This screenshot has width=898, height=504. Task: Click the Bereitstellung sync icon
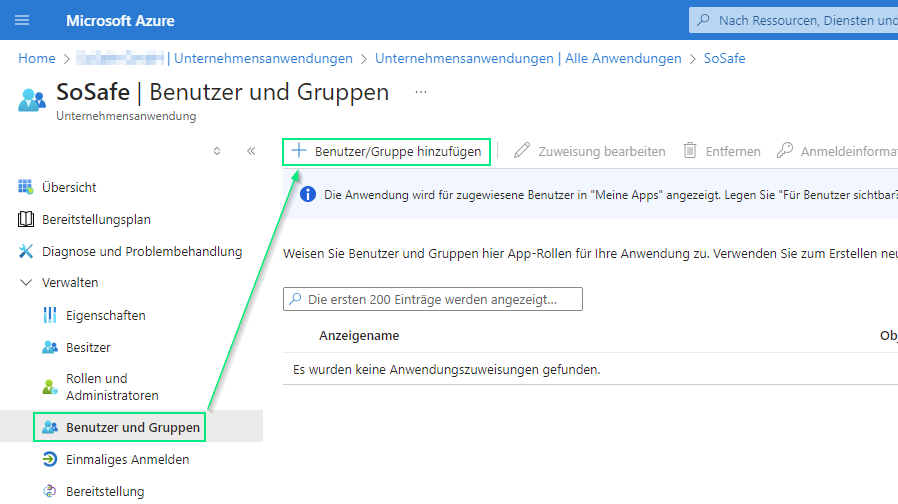coord(50,491)
